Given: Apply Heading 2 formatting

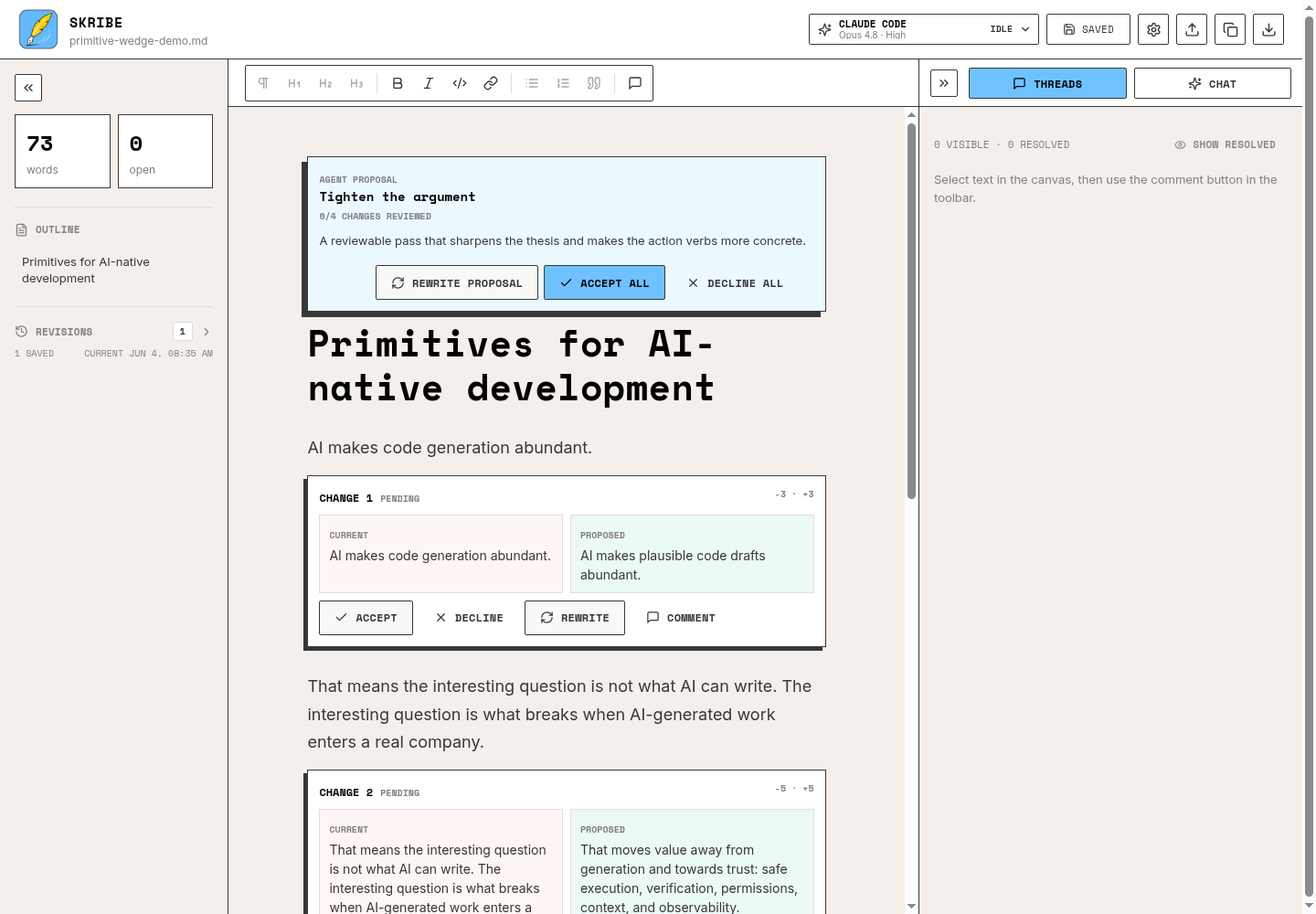Looking at the screenshot, I should [325, 83].
